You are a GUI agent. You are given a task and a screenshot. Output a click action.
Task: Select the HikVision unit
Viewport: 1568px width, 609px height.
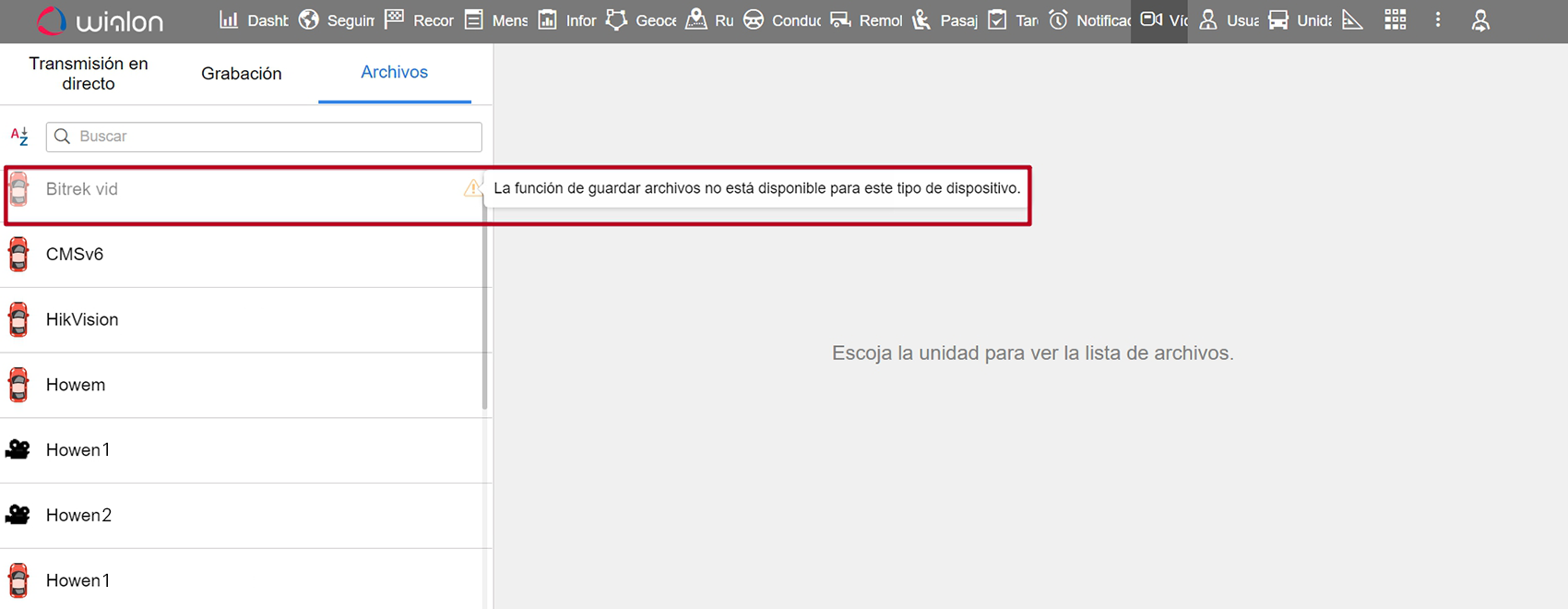coord(82,319)
